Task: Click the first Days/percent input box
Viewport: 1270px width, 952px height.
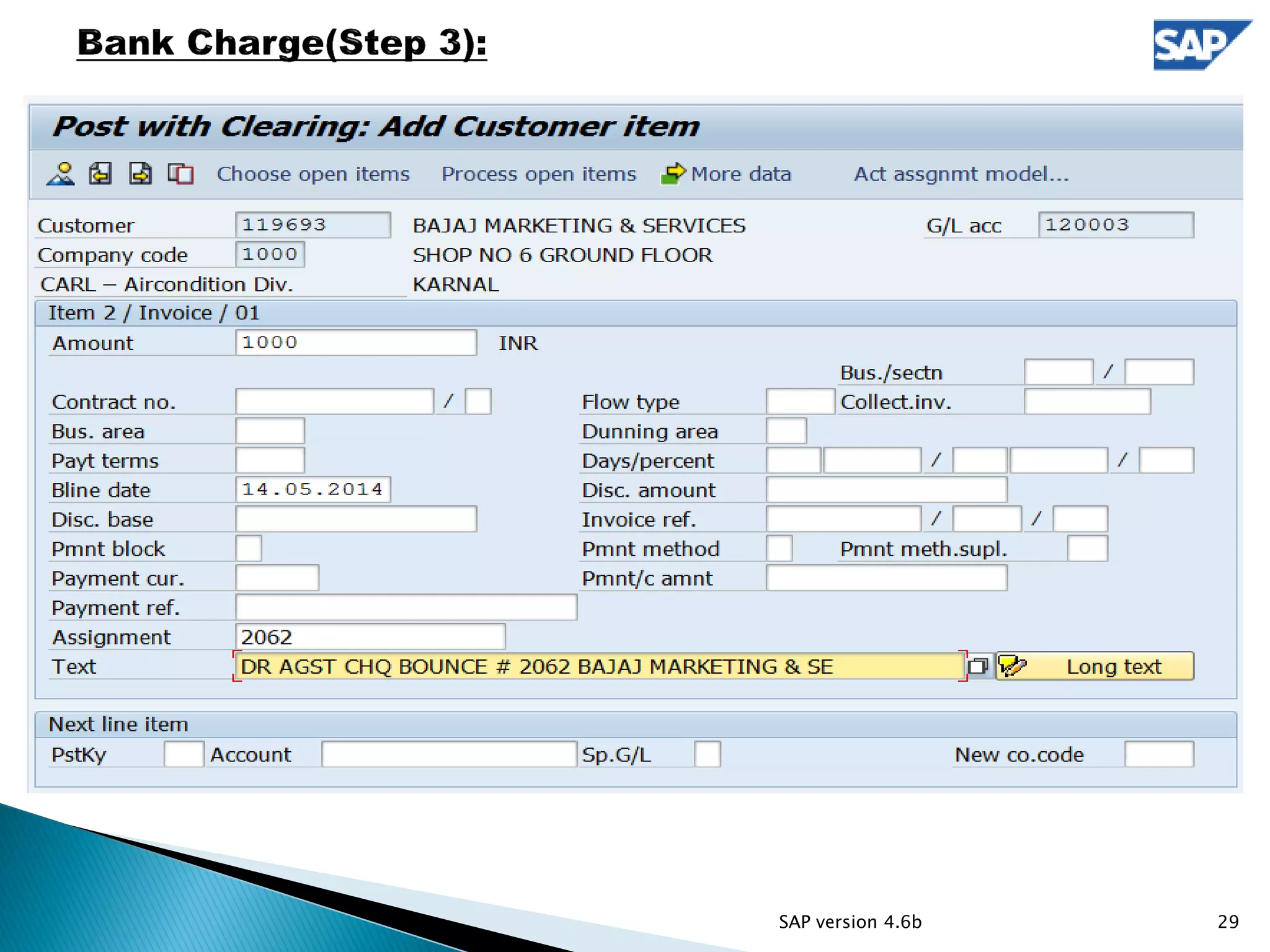Action: (x=794, y=461)
